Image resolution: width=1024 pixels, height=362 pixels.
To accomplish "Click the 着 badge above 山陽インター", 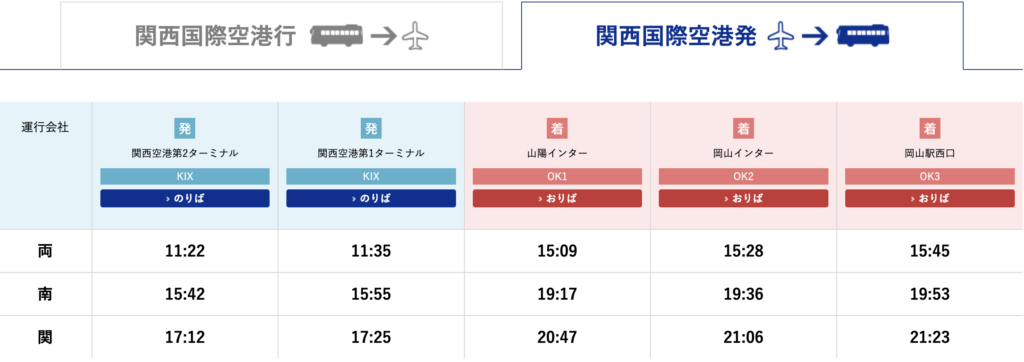I will point(557,129).
